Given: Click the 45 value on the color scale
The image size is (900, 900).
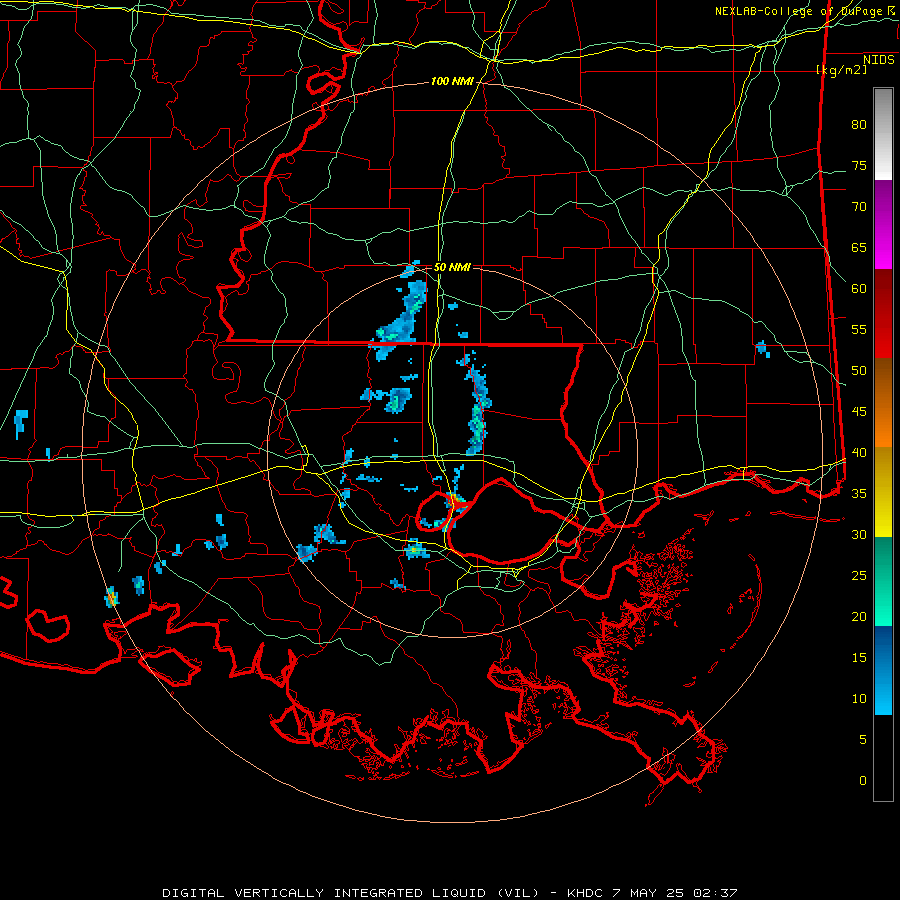Looking at the screenshot, I should (x=859, y=412).
